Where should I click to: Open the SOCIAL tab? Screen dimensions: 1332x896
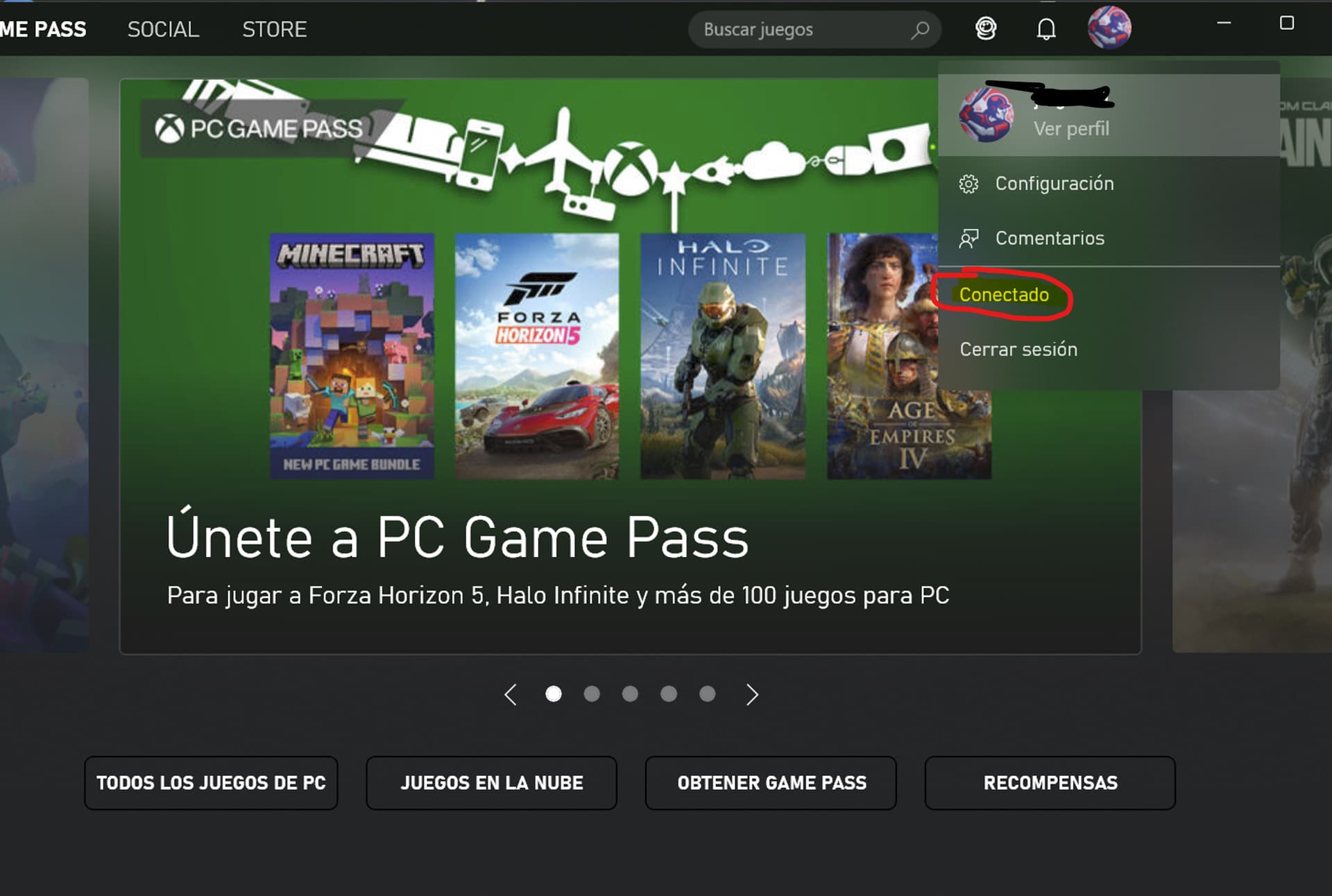tap(163, 29)
